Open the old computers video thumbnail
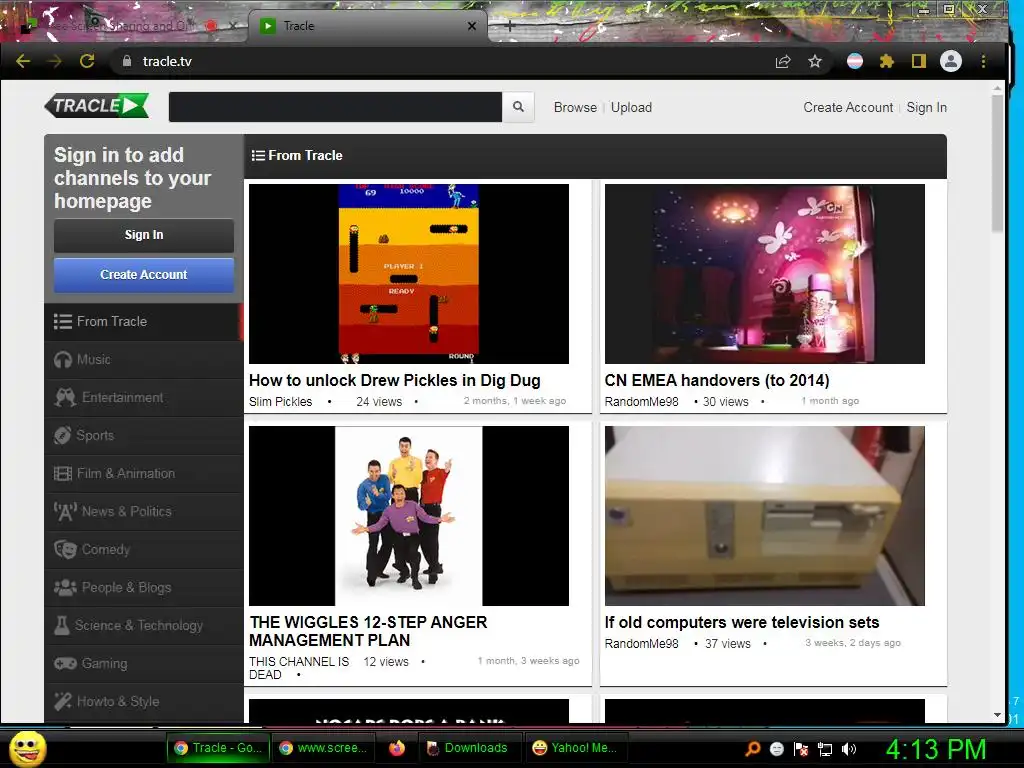This screenshot has width=1024, height=768. 764,516
